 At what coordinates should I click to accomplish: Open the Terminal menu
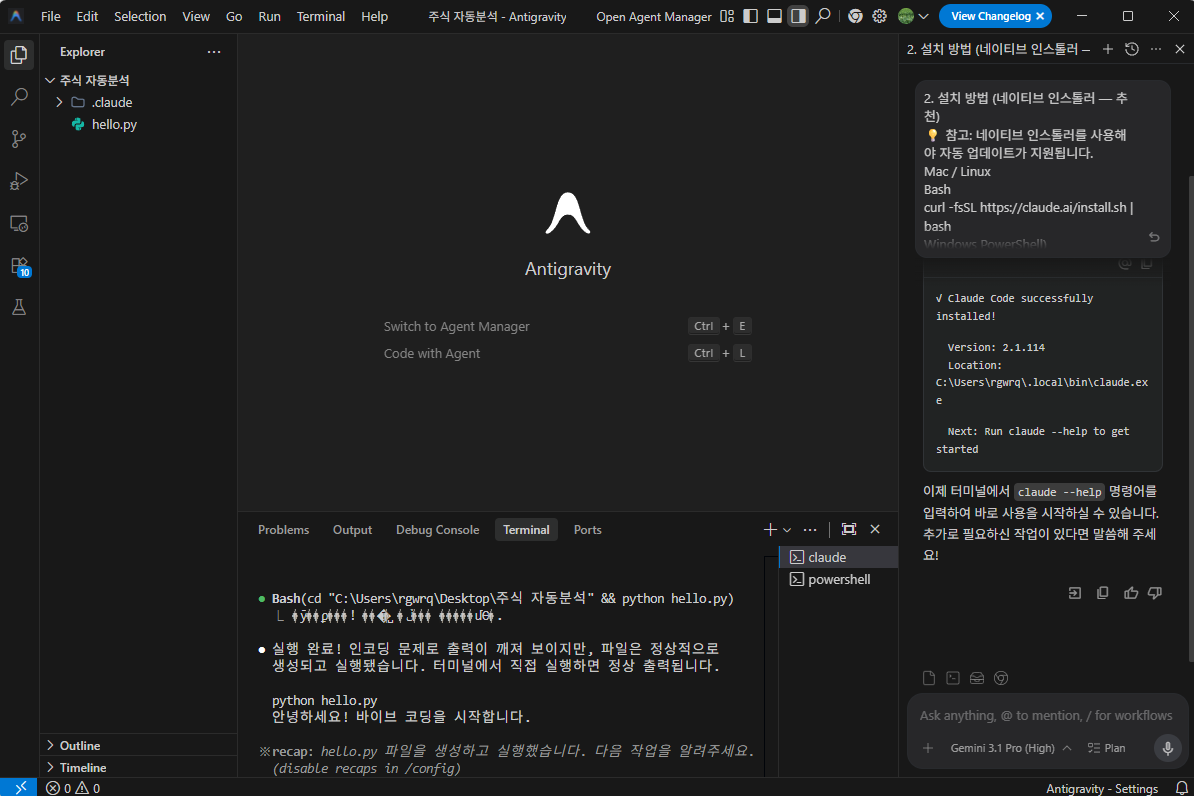(320, 15)
